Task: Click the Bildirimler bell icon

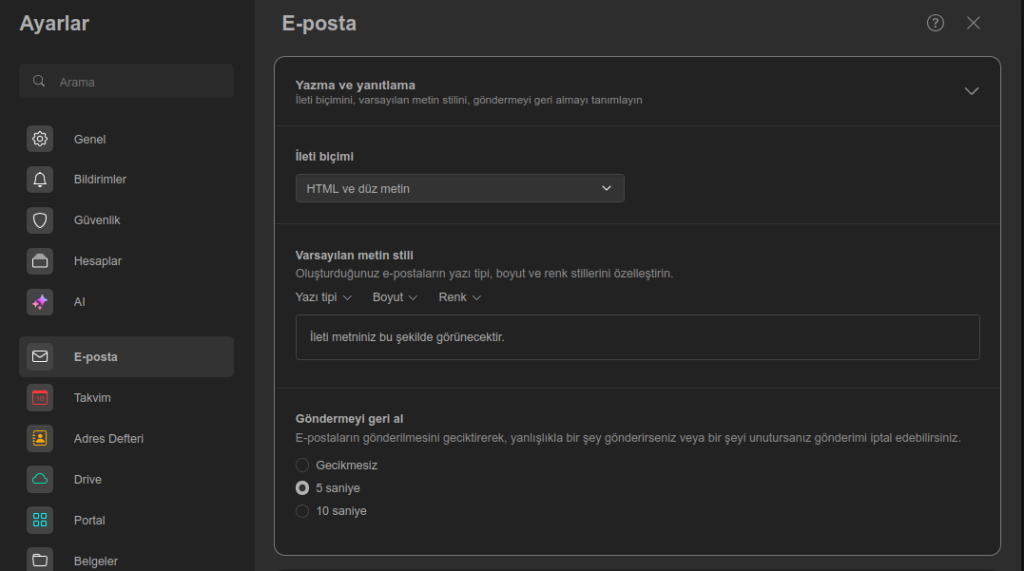Action: [40, 180]
